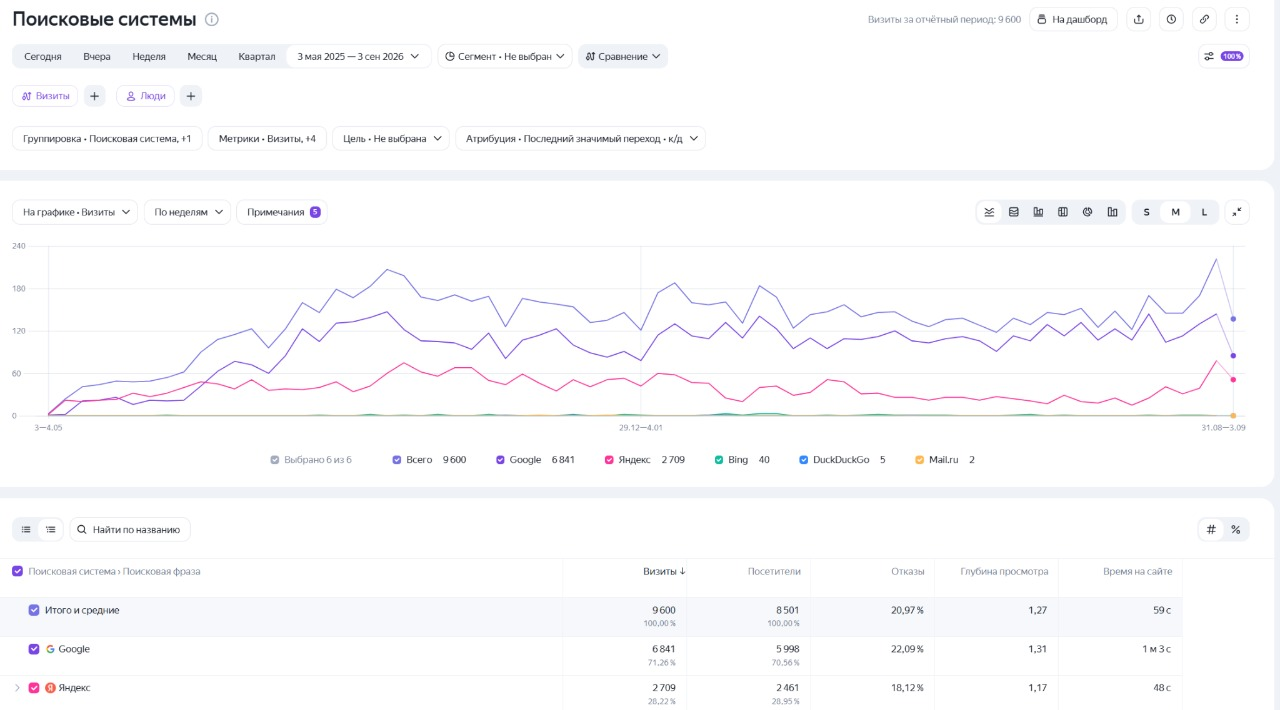Screen dimensions: 1280x710
Task: Open the Сегмент • Не выбран dropdown
Action: pos(505,56)
